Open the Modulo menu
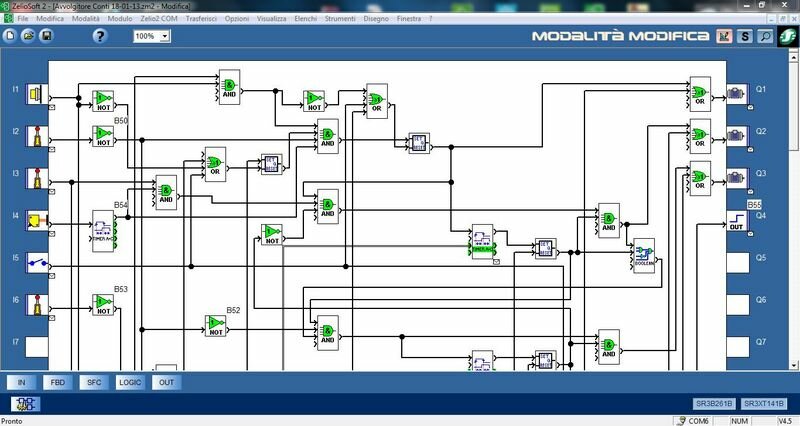Screen dimensions: 800x426 coord(120,18)
